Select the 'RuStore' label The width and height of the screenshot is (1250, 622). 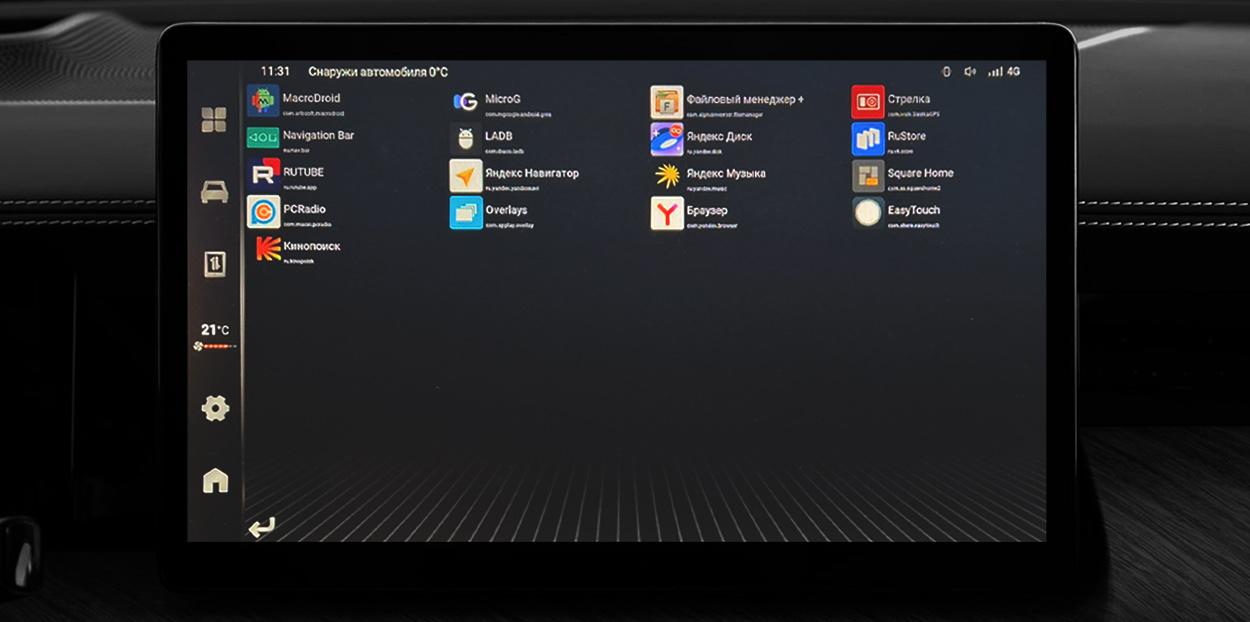pos(907,136)
